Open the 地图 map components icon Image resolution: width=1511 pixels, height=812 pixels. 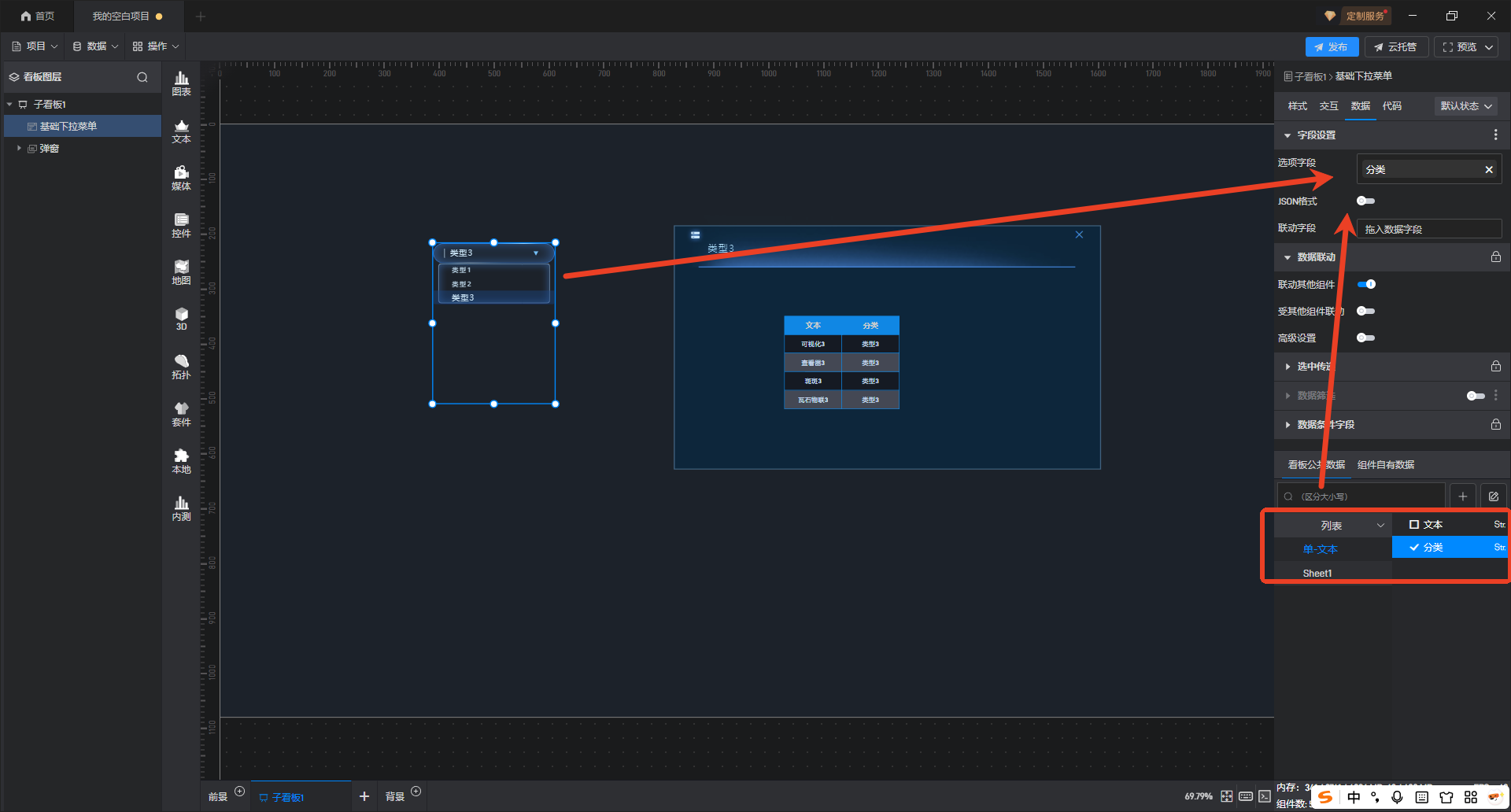(x=181, y=271)
